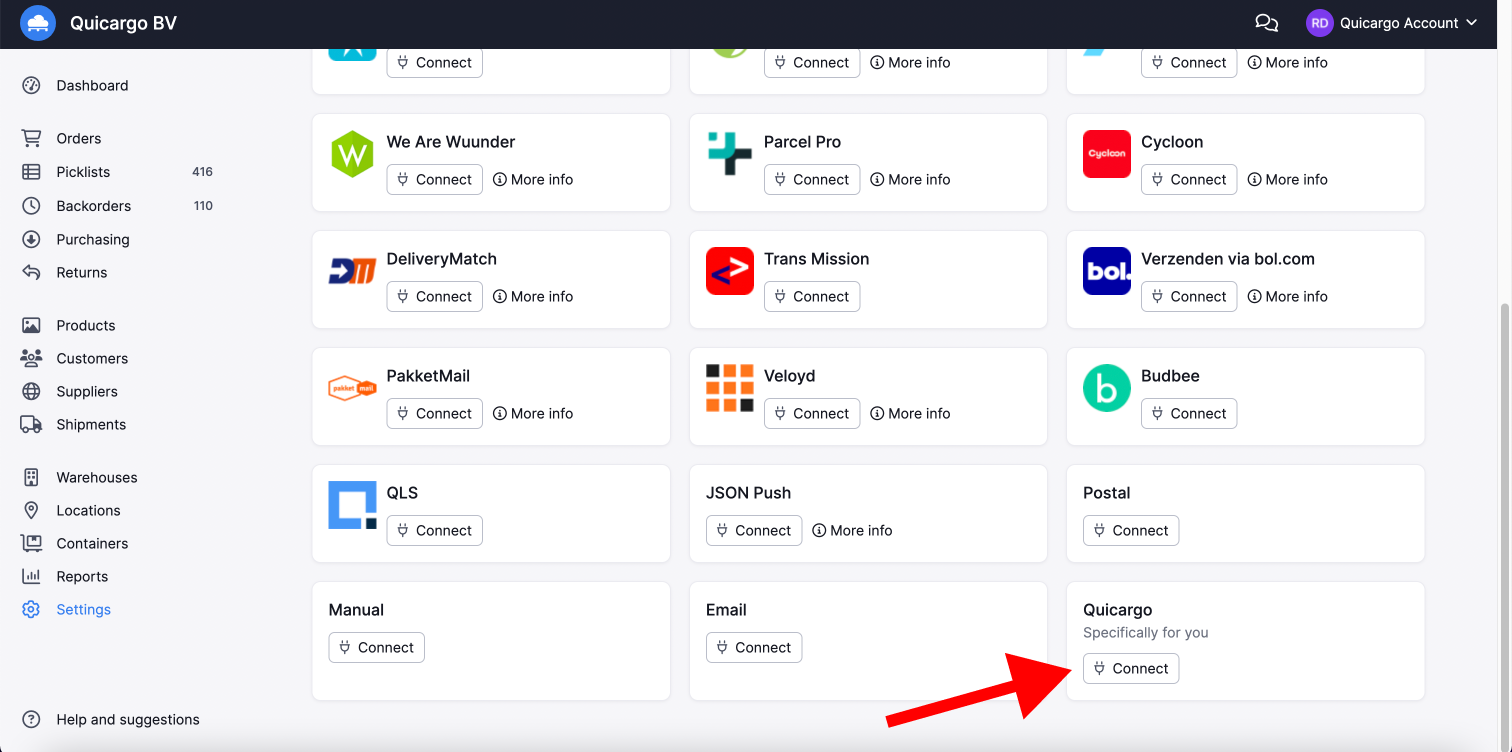Click the Customers people icon

tap(31, 358)
